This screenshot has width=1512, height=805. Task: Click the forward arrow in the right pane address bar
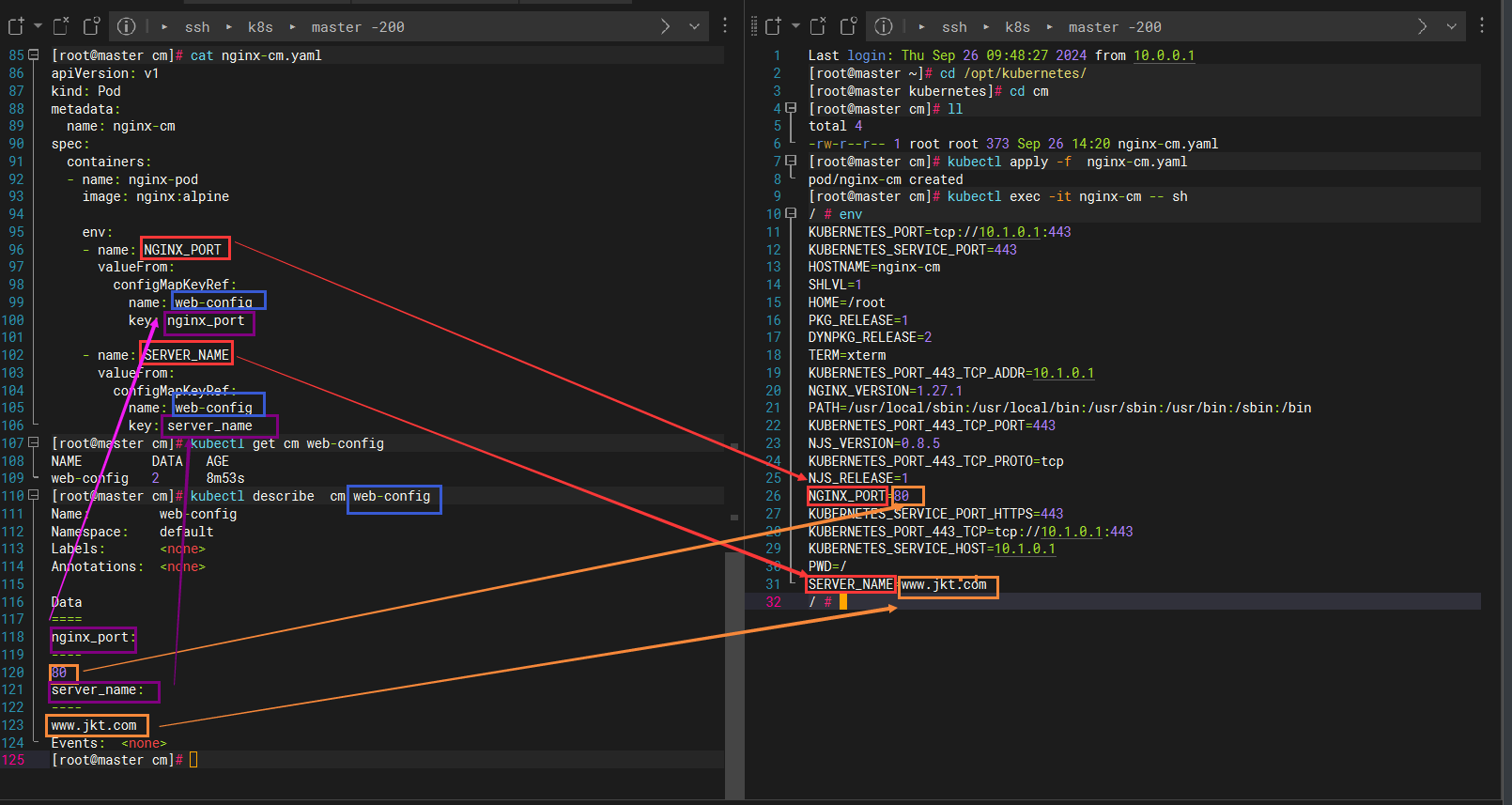[1422, 26]
